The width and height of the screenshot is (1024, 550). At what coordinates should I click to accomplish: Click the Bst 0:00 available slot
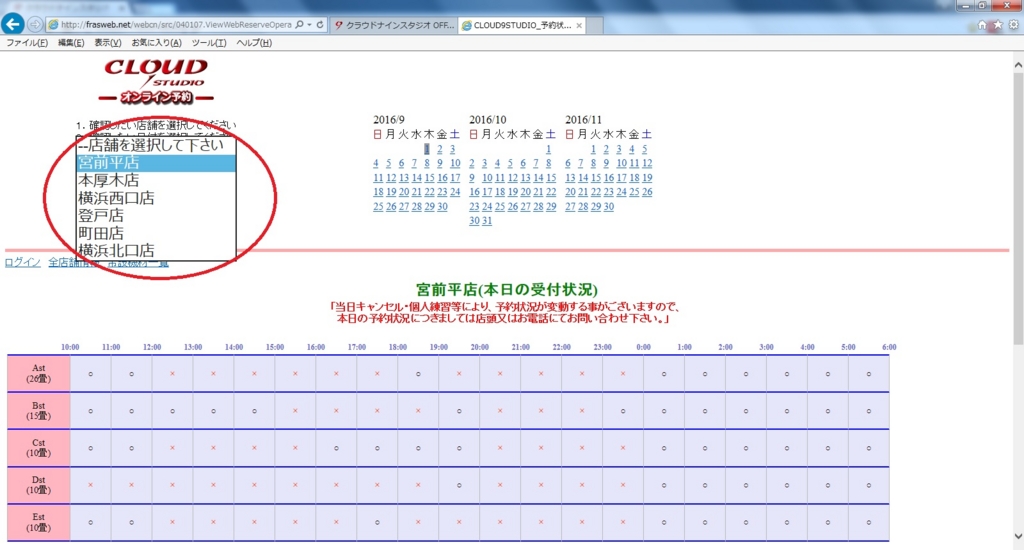(664, 412)
